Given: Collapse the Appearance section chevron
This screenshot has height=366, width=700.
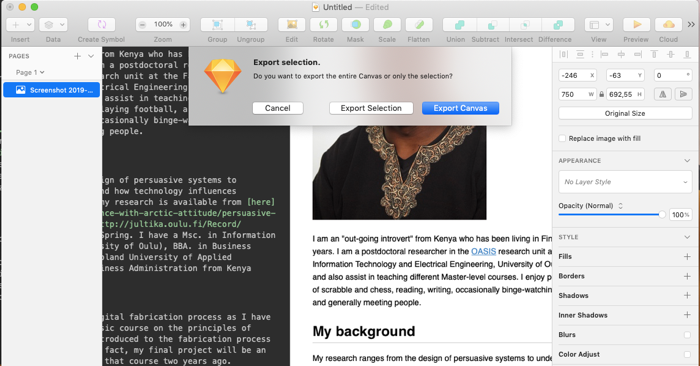Looking at the screenshot, I should click(x=687, y=161).
